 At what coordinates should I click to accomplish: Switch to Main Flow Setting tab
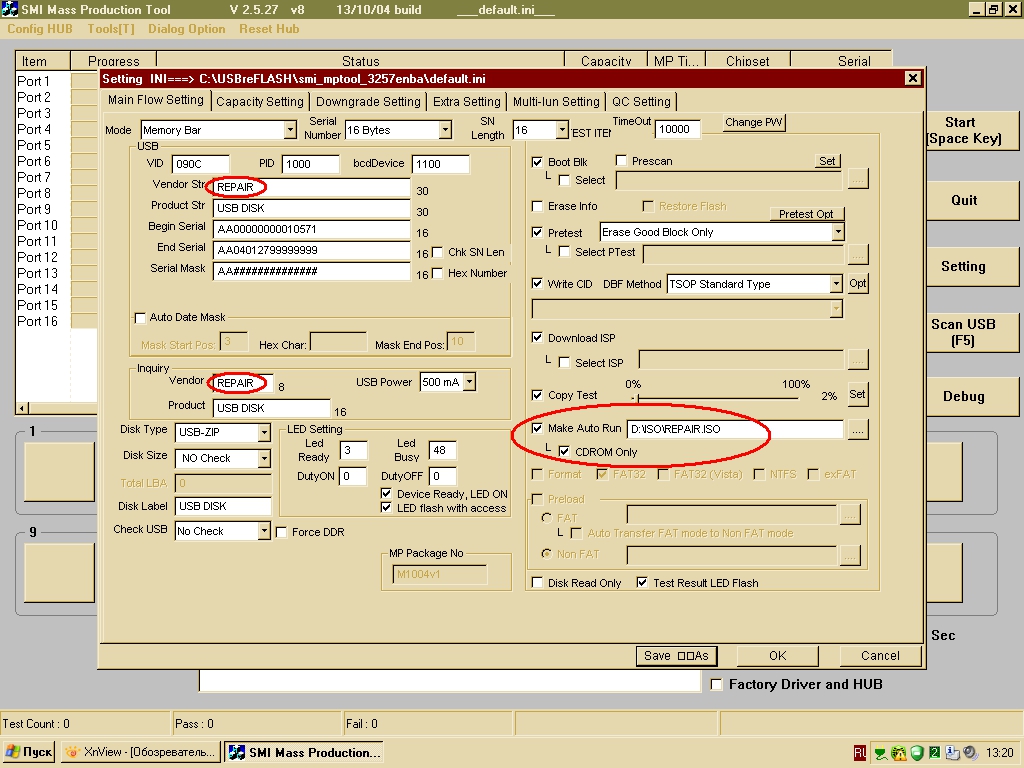tap(156, 100)
